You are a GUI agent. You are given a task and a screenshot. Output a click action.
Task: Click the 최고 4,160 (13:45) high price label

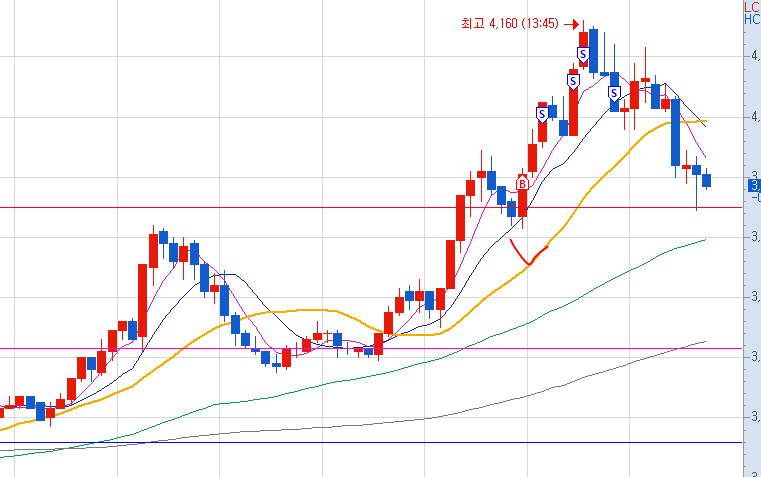pos(510,23)
